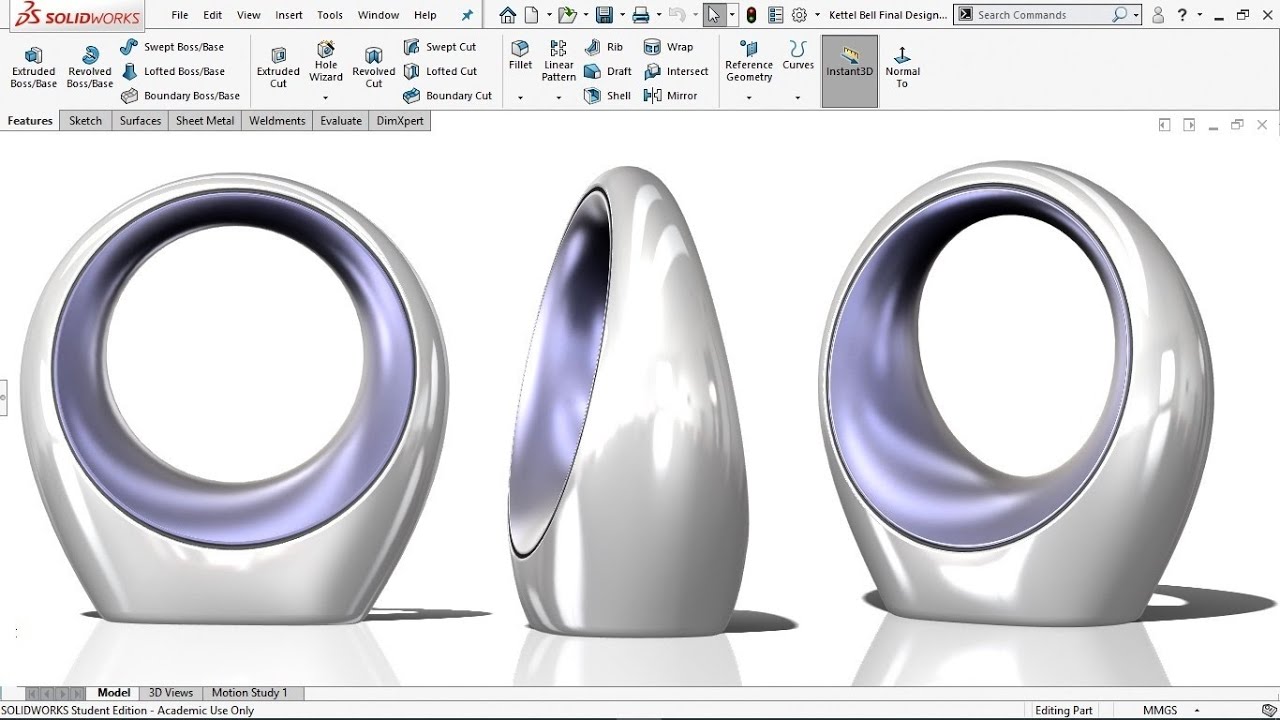Click the Home icon in title bar
1280x720 pixels.
coord(508,15)
